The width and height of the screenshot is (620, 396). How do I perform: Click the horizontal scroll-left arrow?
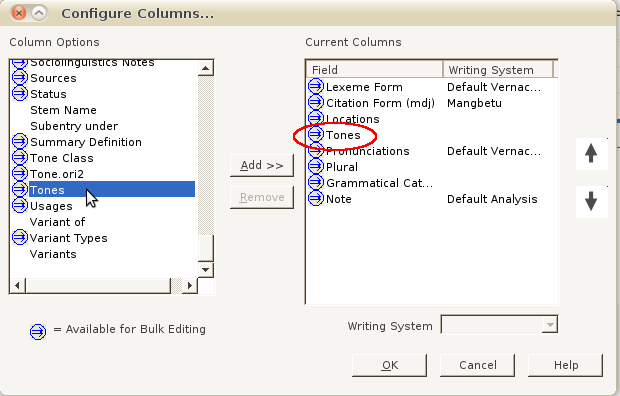tap(17, 285)
